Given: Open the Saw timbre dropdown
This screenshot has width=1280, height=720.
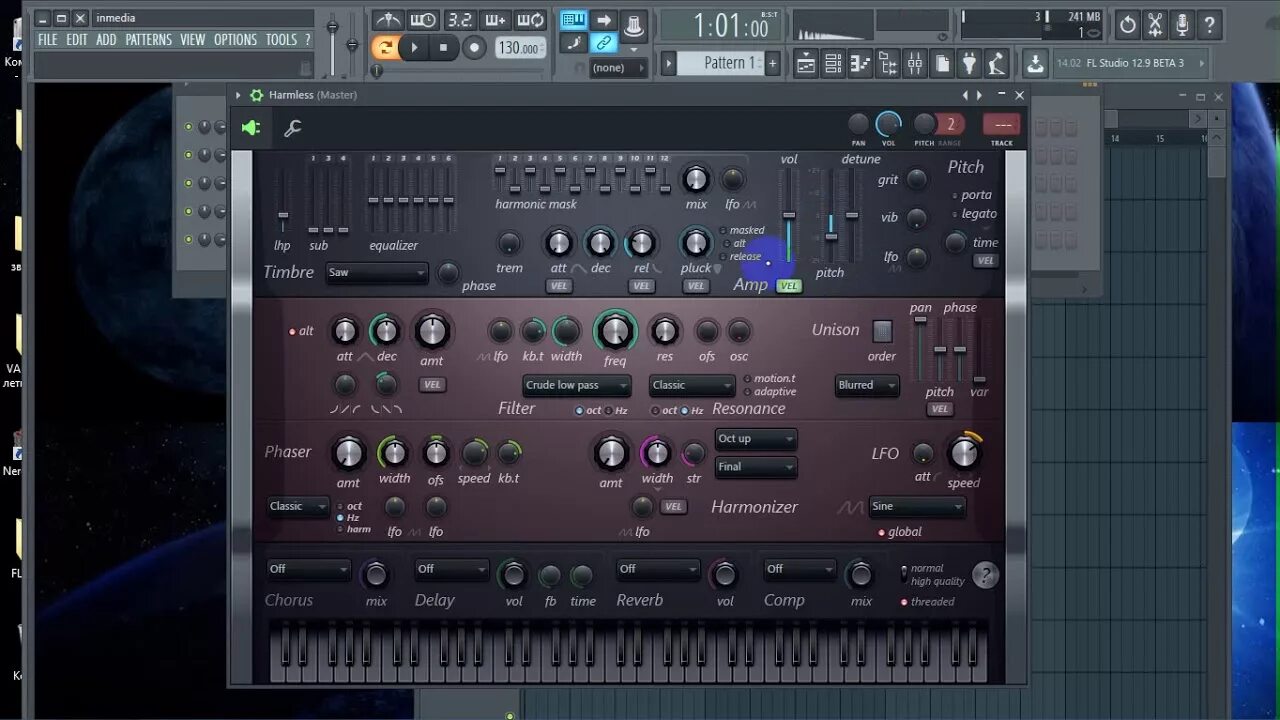Looking at the screenshot, I should 377,273.
